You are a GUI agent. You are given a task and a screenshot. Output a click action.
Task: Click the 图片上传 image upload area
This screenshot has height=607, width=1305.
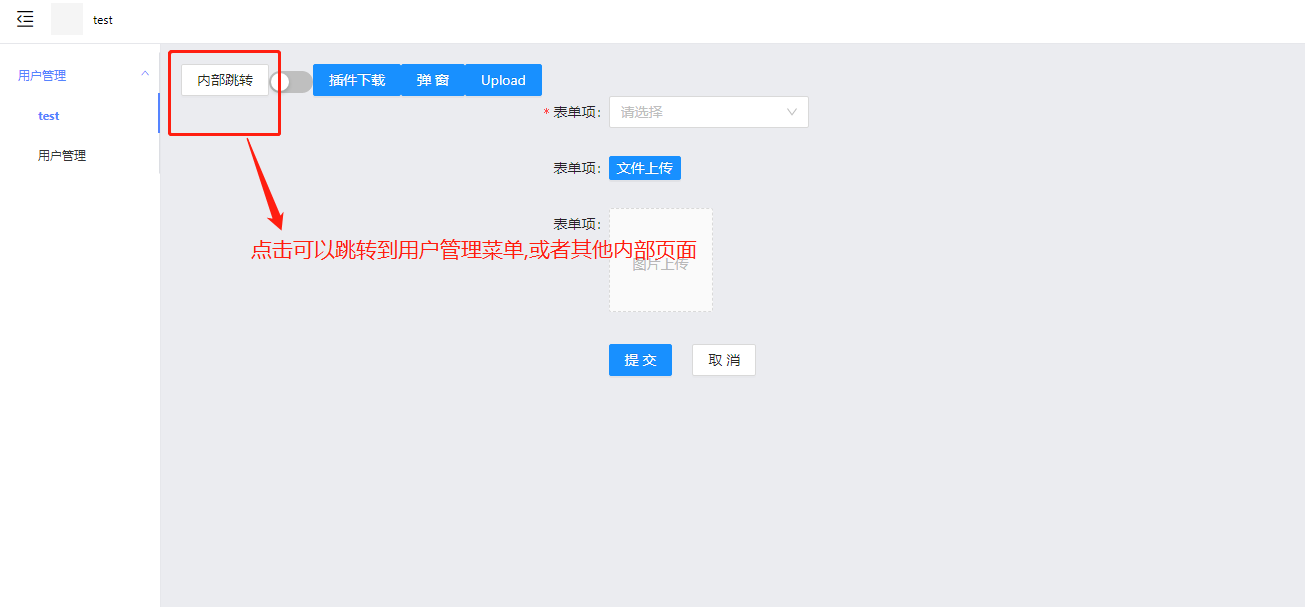pos(660,260)
